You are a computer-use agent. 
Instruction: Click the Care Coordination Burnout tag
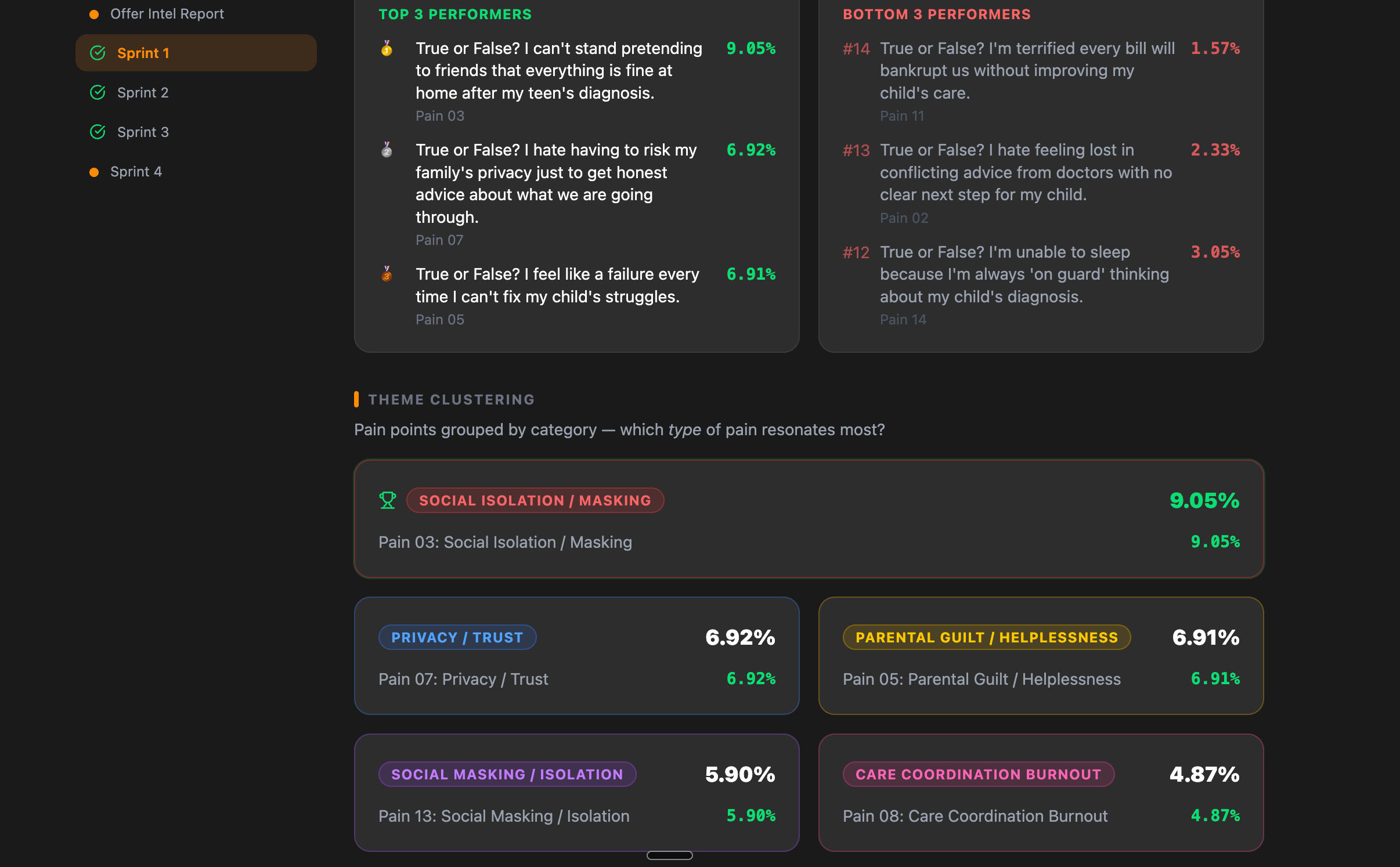978,774
